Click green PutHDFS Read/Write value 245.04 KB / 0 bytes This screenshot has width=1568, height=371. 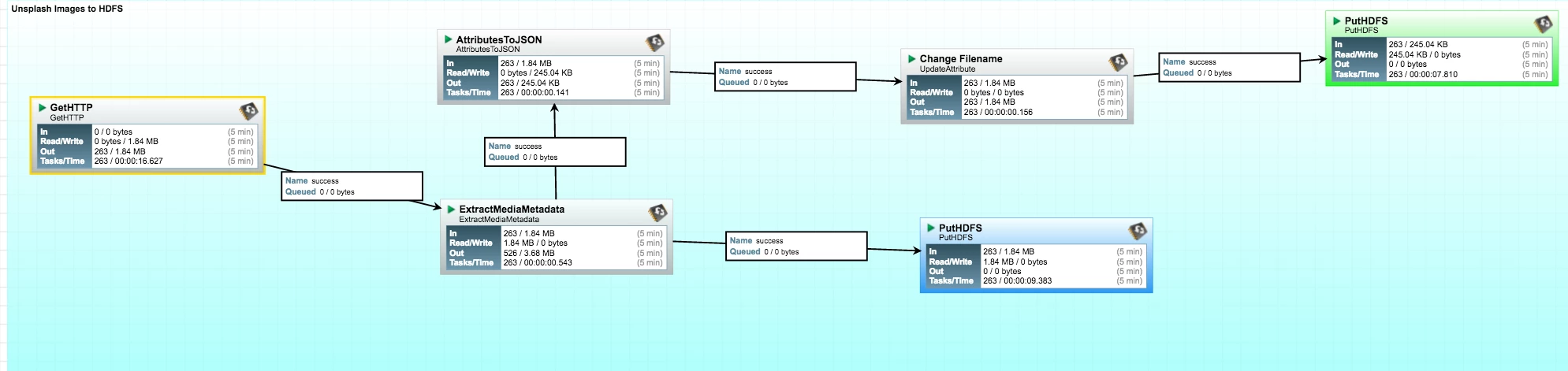click(x=1425, y=54)
